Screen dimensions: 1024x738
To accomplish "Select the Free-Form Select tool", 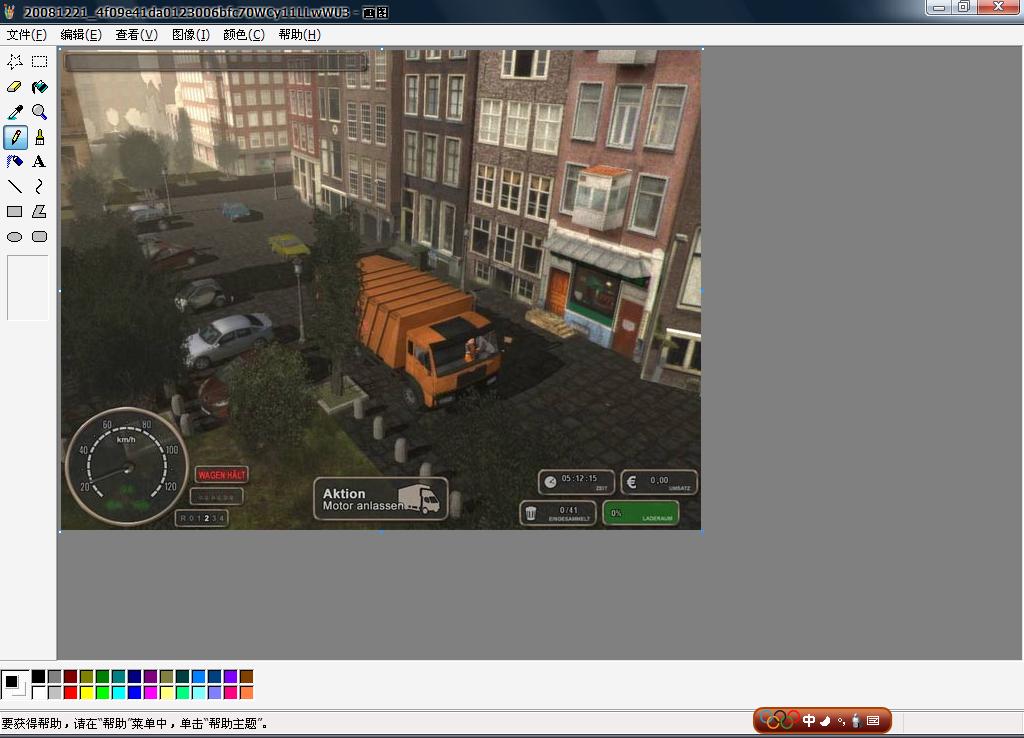I will 15,61.
